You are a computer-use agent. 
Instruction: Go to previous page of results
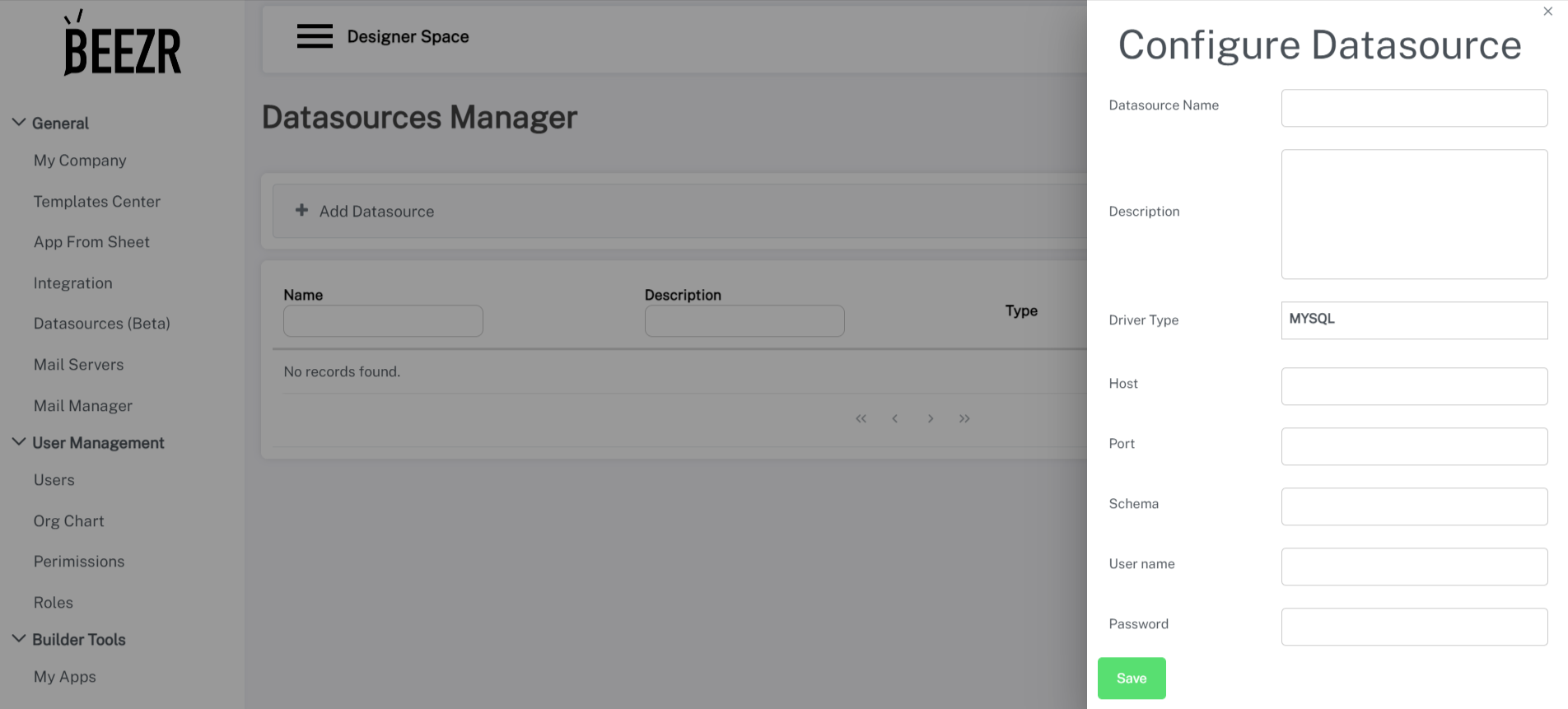pos(895,419)
